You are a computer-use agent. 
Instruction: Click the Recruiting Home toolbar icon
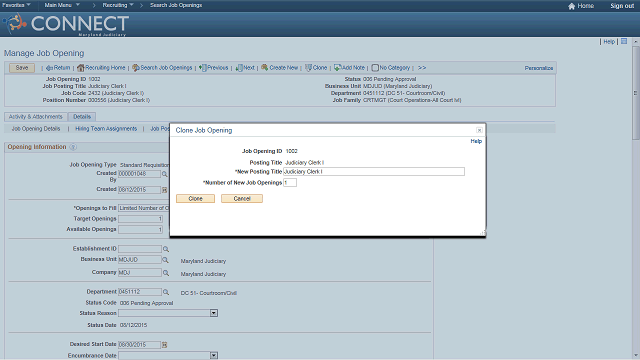(x=80, y=68)
